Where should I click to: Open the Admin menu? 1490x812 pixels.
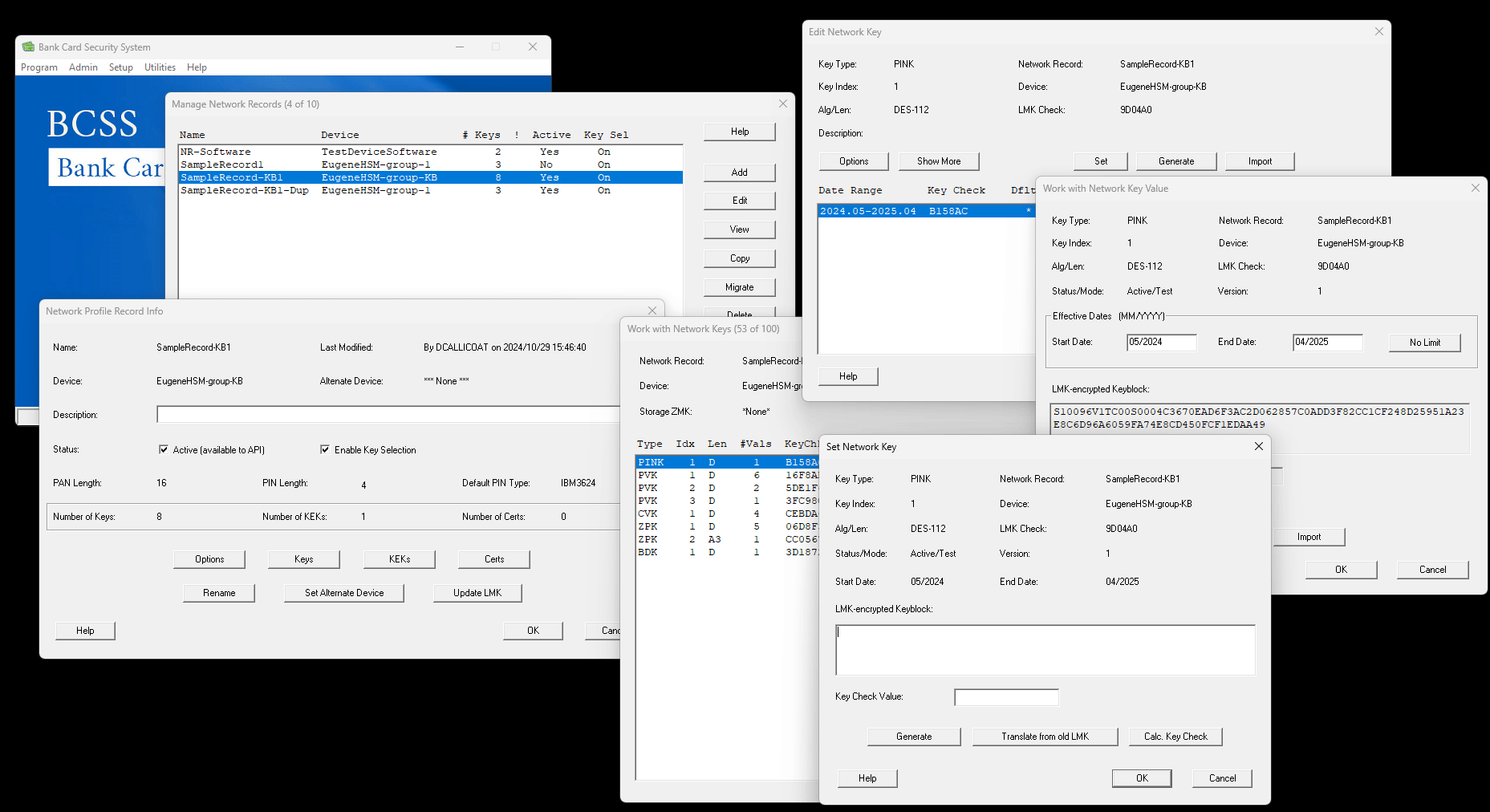[x=83, y=67]
